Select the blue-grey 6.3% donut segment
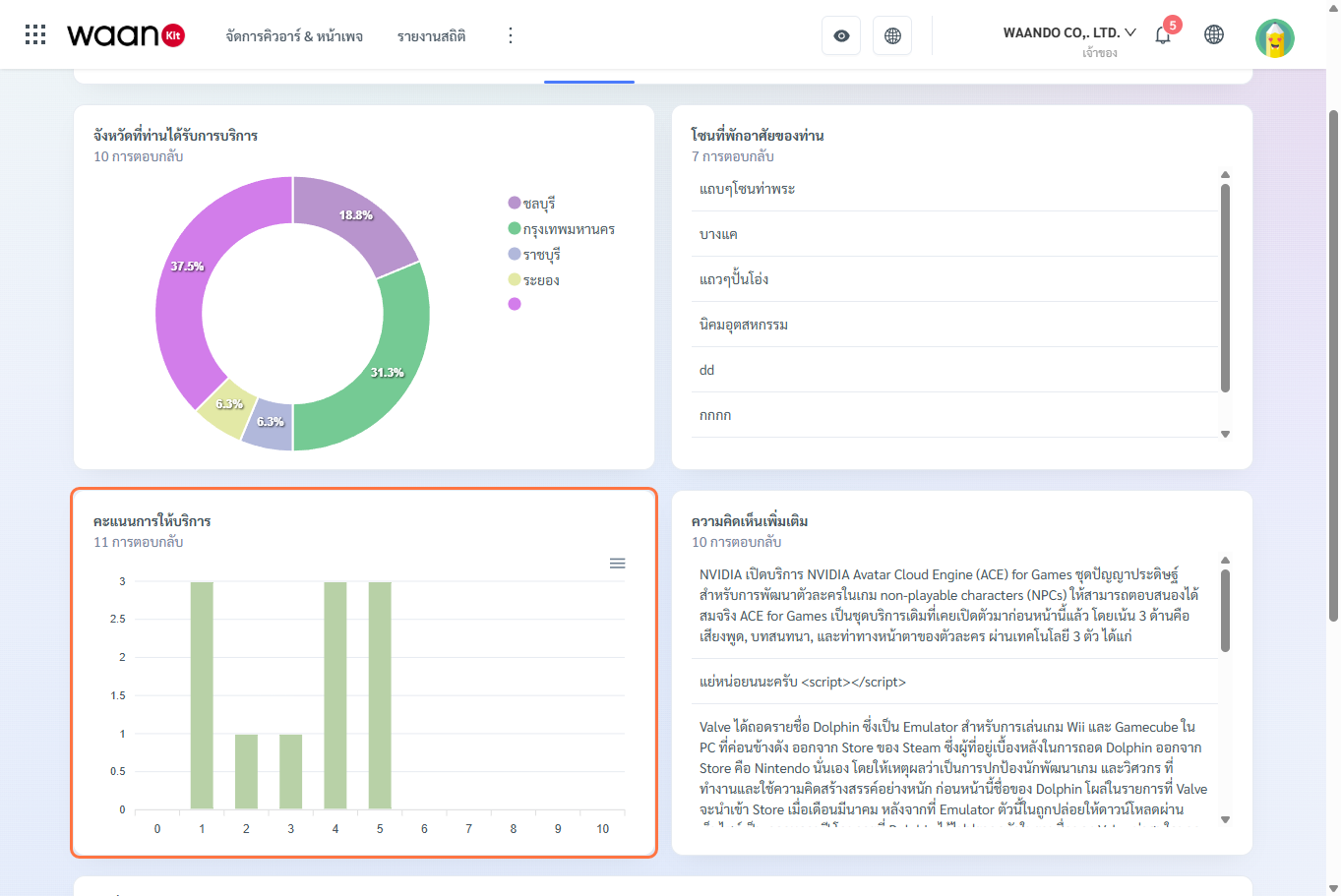Screen dimensions: 1341x896 270,423
